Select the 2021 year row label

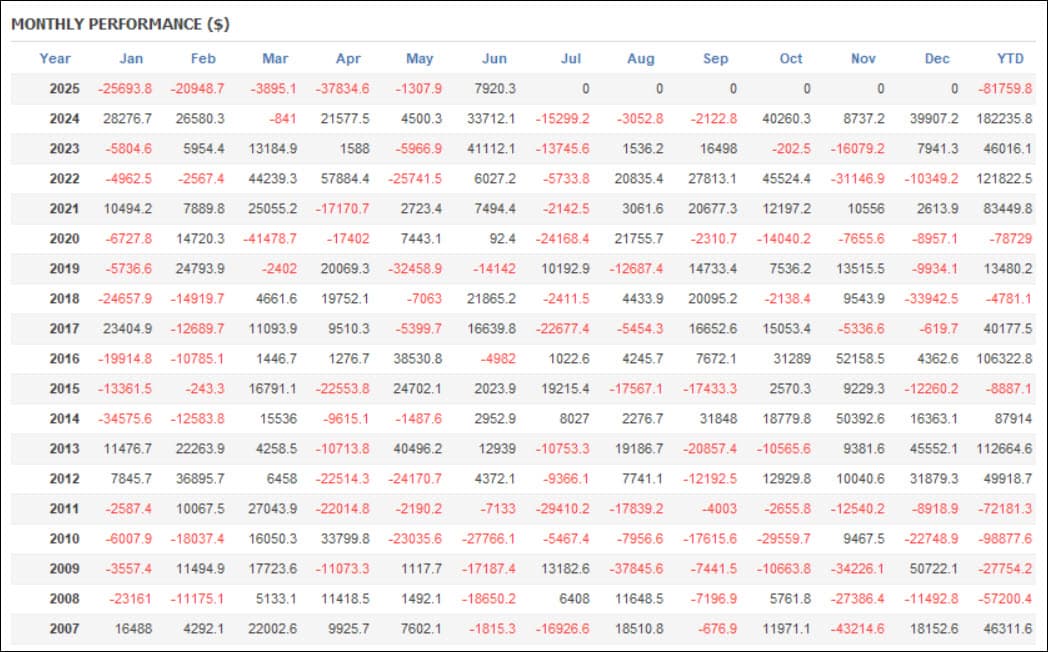pos(64,209)
